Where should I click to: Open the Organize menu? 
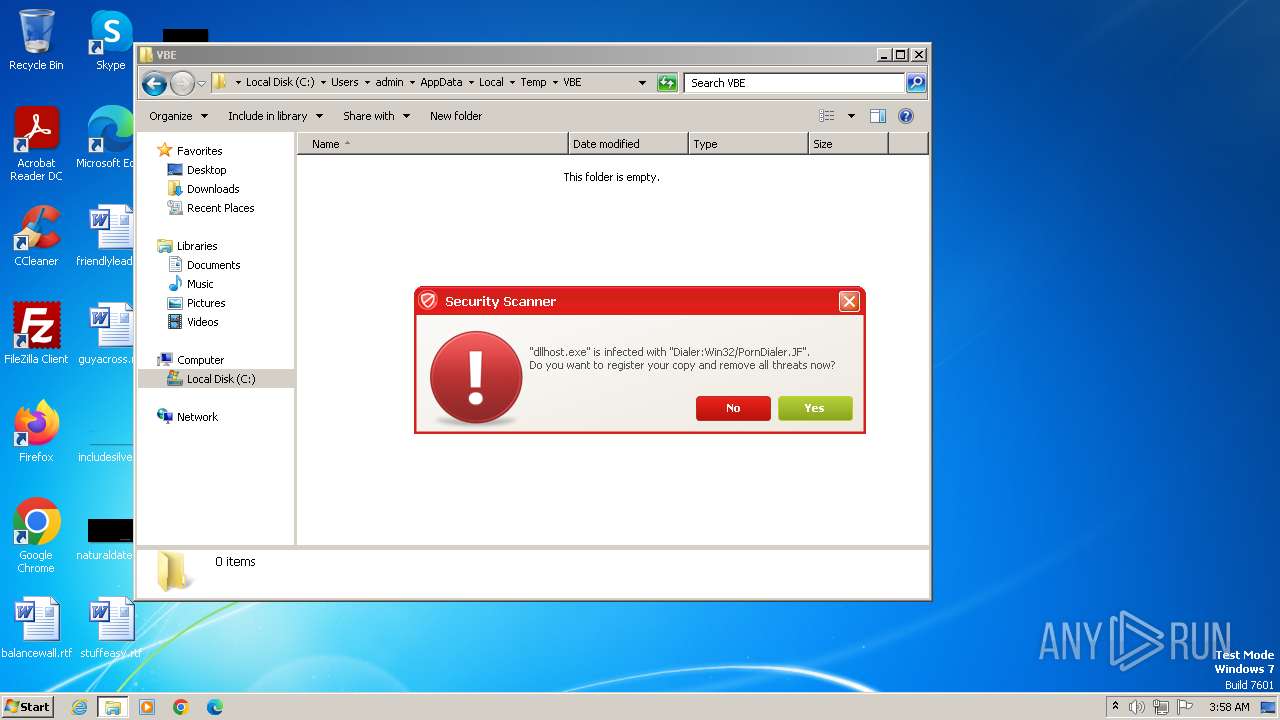pyautogui.click(x=178, y=116)
